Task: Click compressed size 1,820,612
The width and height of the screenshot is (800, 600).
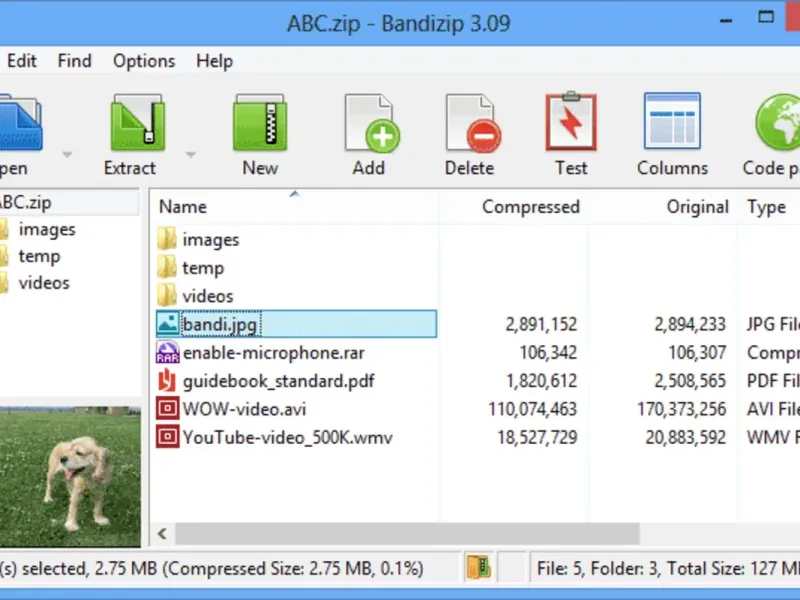Action: (x=542, y=382)
